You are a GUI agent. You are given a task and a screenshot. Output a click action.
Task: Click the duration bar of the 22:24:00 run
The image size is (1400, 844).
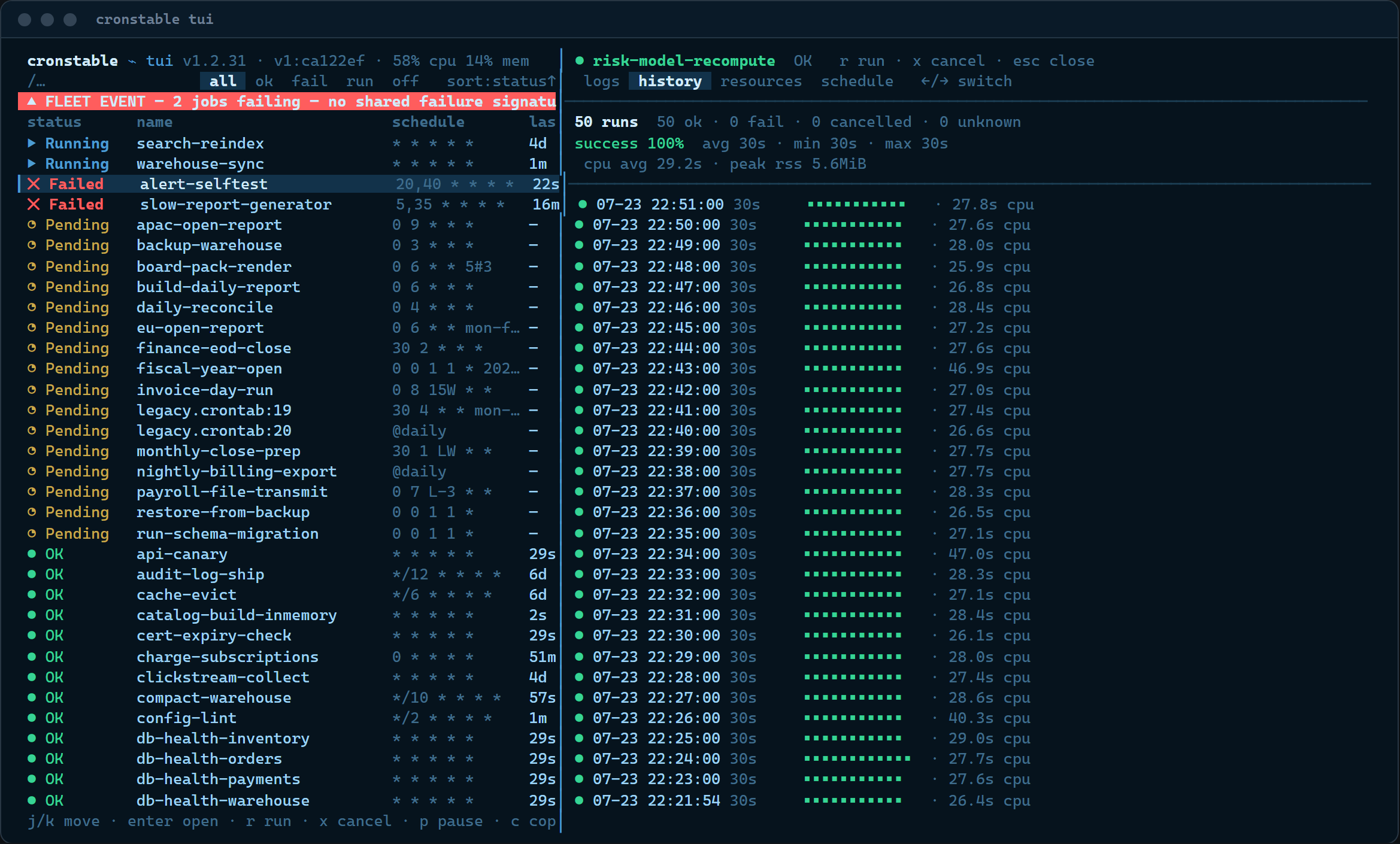point(857,758)
